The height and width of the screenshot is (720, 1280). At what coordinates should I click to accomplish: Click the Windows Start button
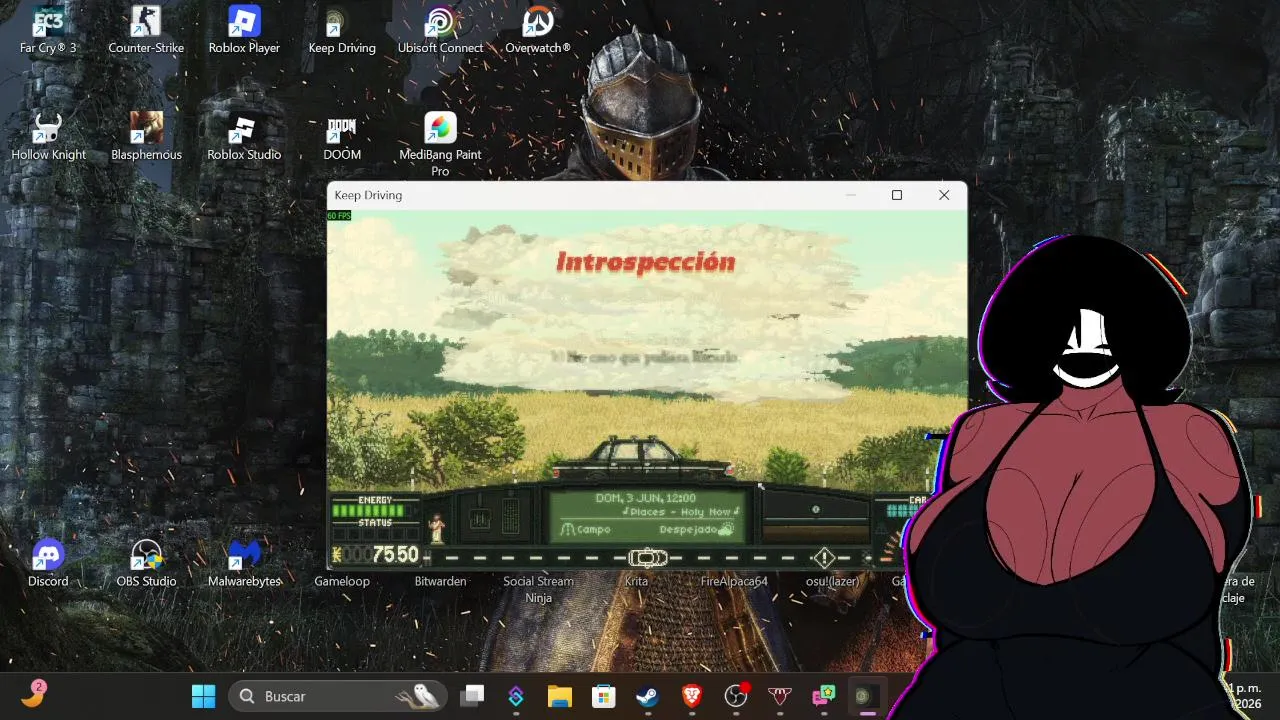[x=203, y=696]
